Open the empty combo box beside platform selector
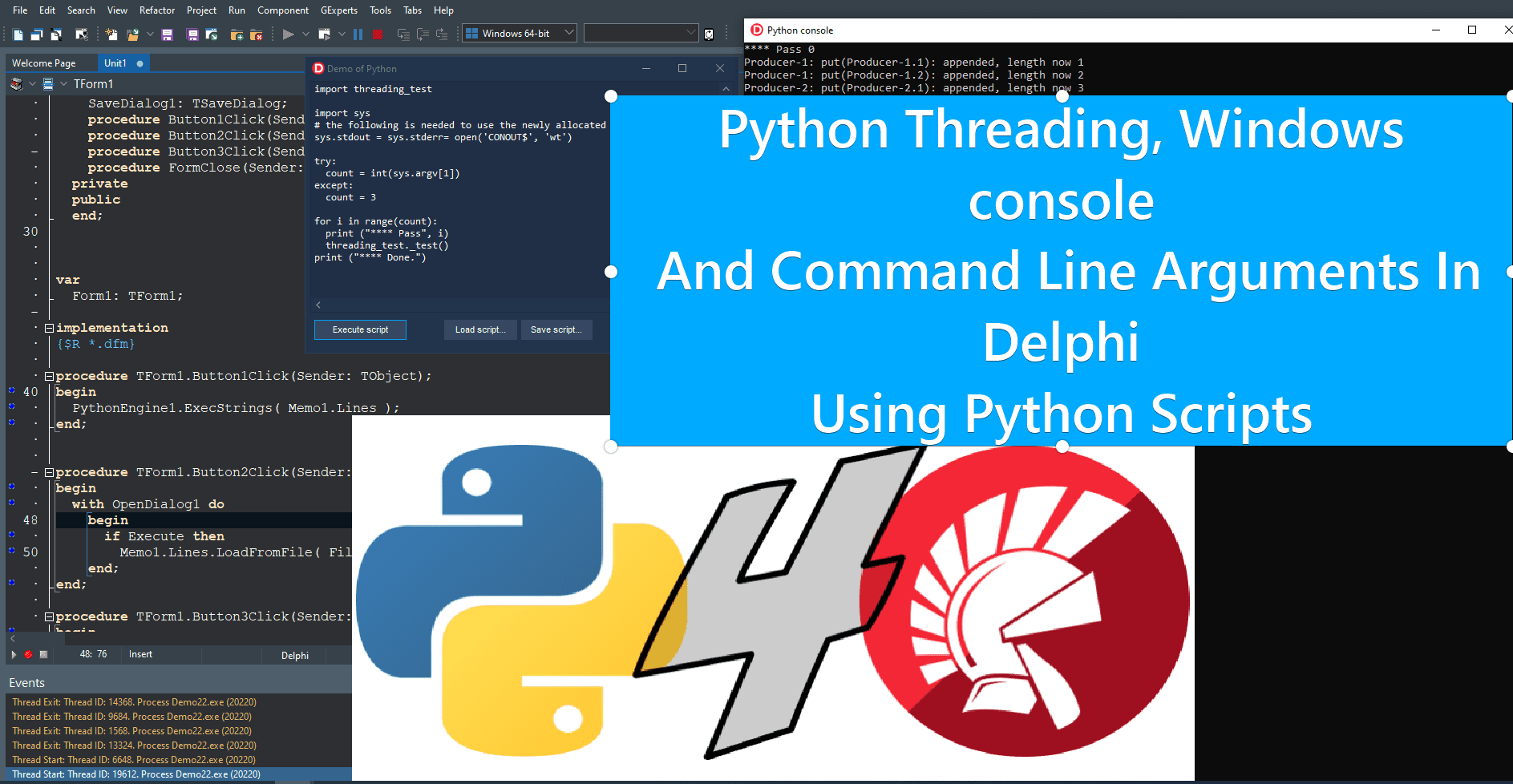The width and height of the screenshot is (1513, 784). point(691,33)
